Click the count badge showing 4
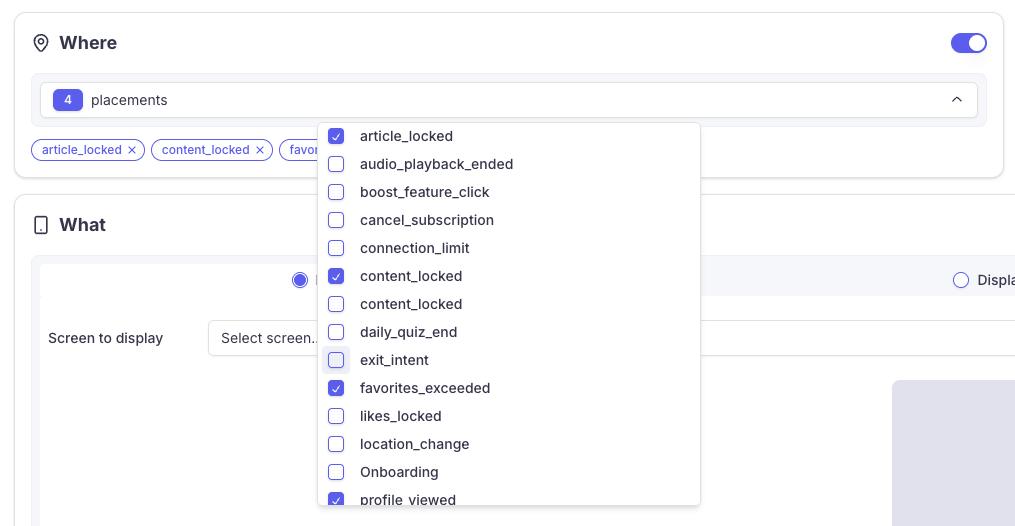Image resolution: width=1015 pixels, height=526 pixels. coord(68,100)
